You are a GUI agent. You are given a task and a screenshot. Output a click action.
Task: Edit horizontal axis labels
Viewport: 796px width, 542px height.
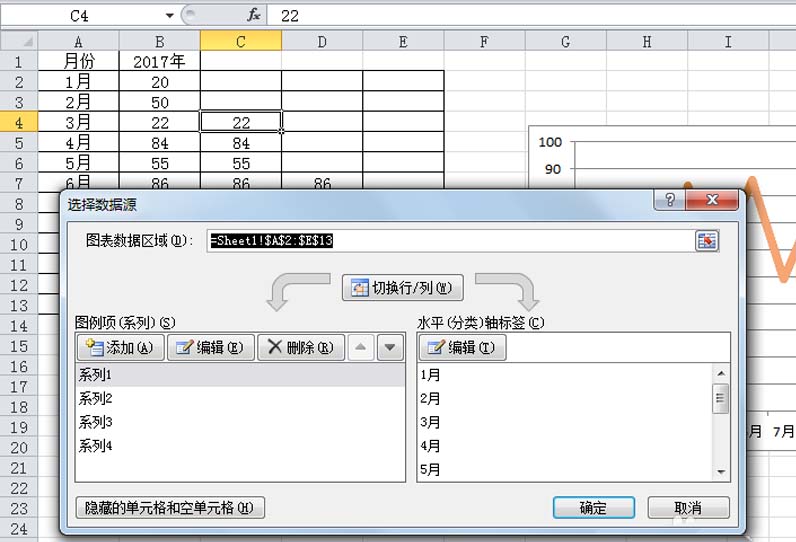[x=462, y=348]
